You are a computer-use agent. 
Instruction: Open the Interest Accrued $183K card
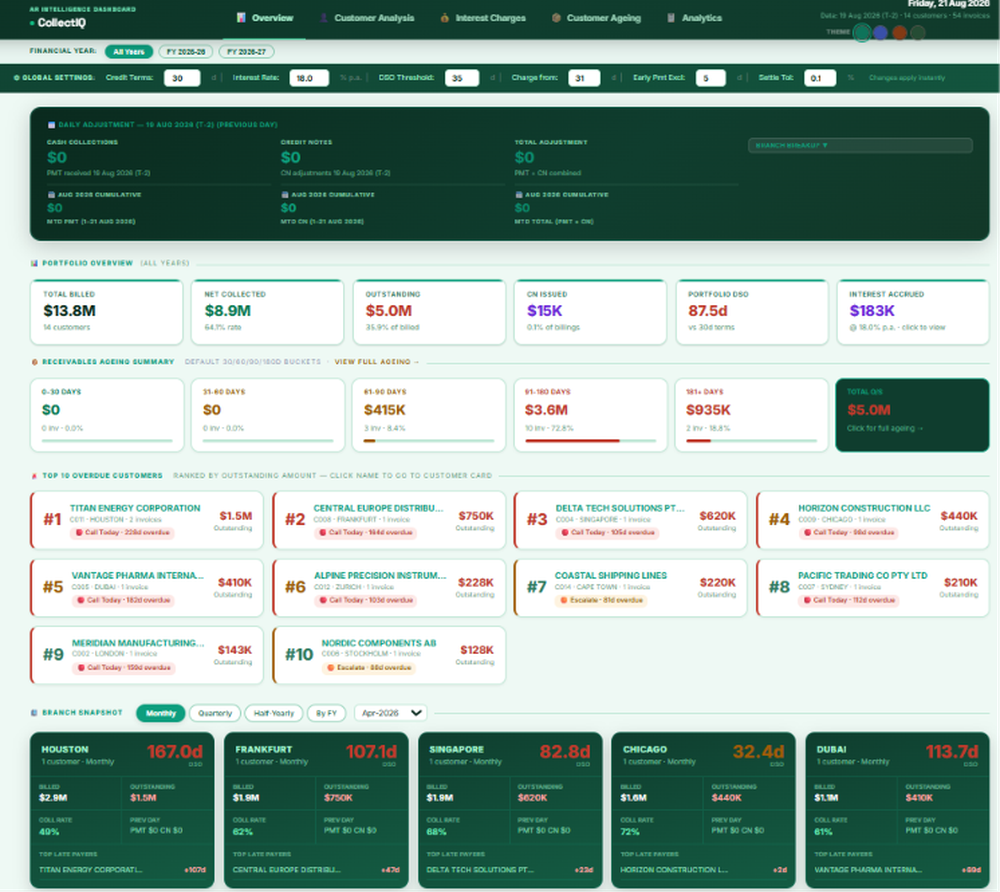[x=913, y=312]
